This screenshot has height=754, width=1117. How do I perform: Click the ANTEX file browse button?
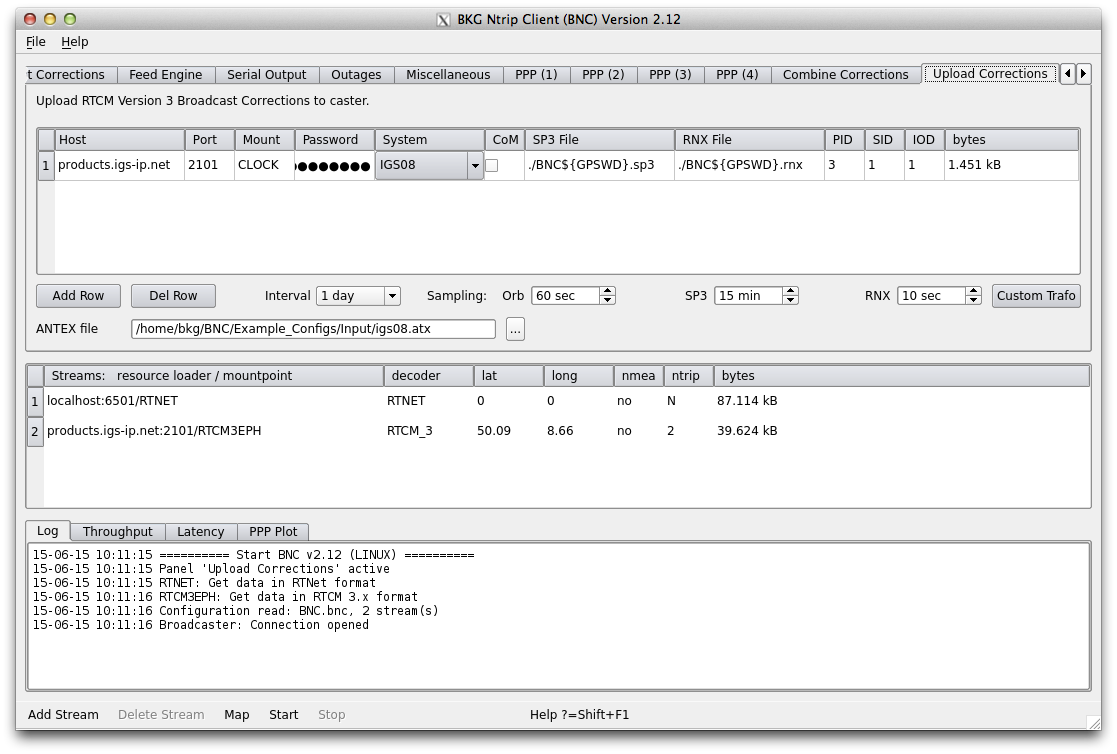click(x=515, y=329)
